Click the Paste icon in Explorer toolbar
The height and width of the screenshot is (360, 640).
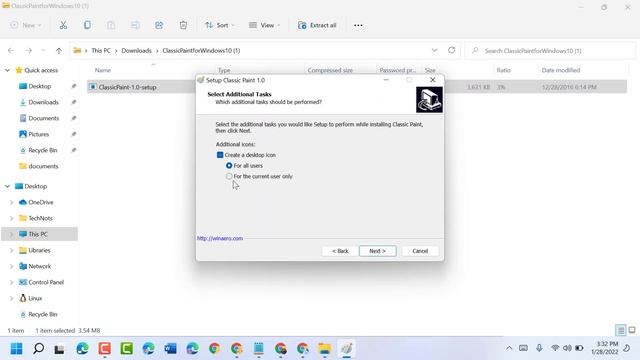111,25
